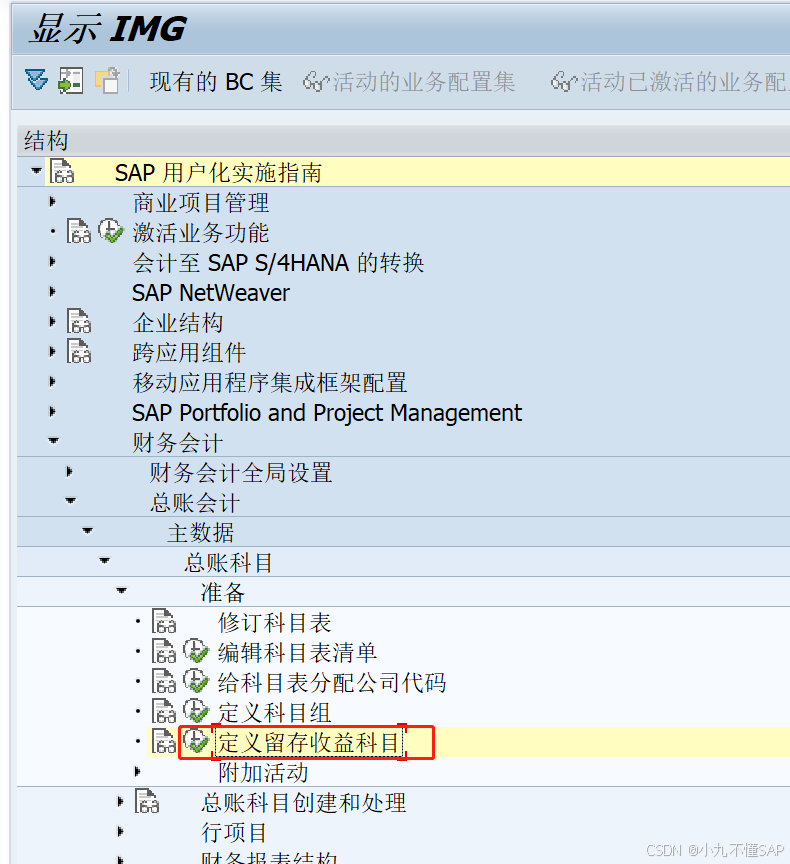
Task: Collapse the 总账科目 node
Action: (x=105, y=561)
